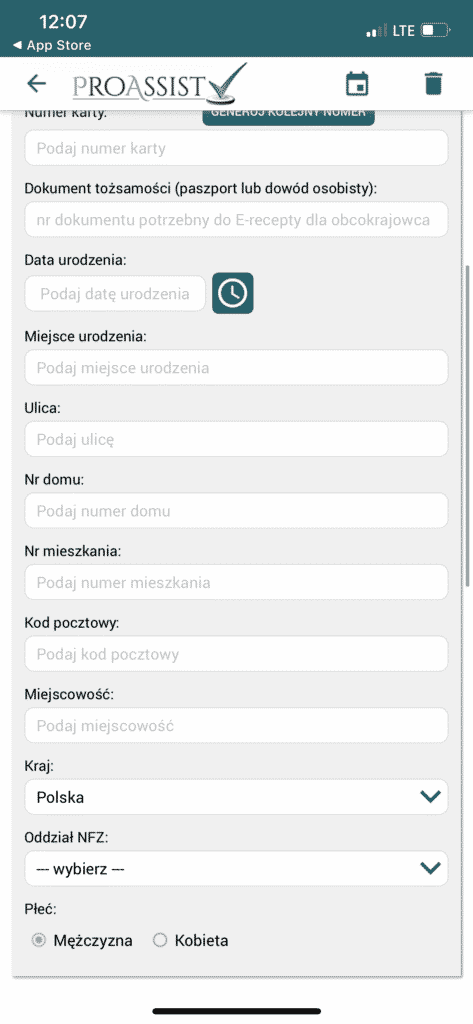This screenshot has height=1024, width=473.
Task: Tap the ProAssist logo
Action: point(160,84)
